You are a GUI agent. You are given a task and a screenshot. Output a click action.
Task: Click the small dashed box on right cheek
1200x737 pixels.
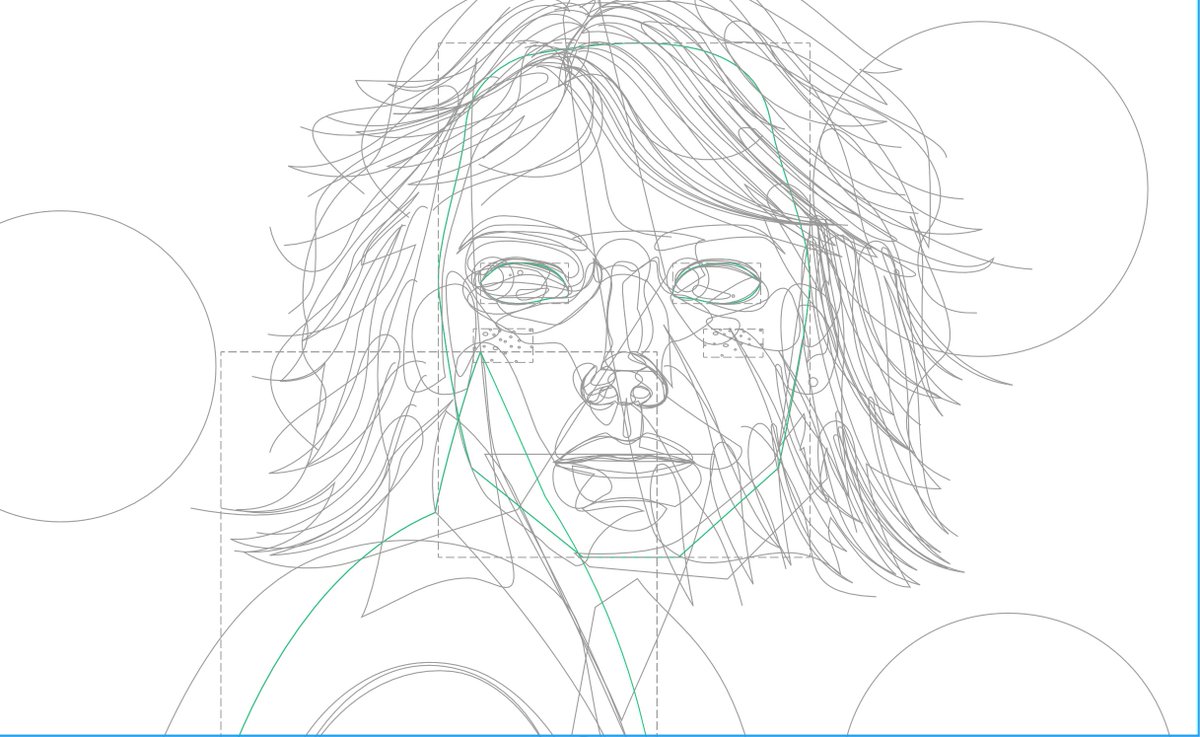733,342
